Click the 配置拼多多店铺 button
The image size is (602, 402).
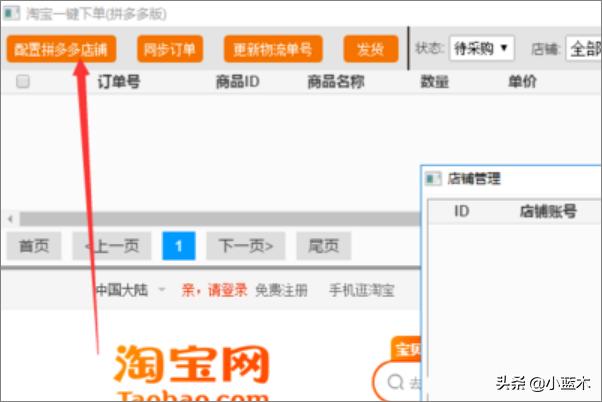pyautogui.click(x=61, y=49)
